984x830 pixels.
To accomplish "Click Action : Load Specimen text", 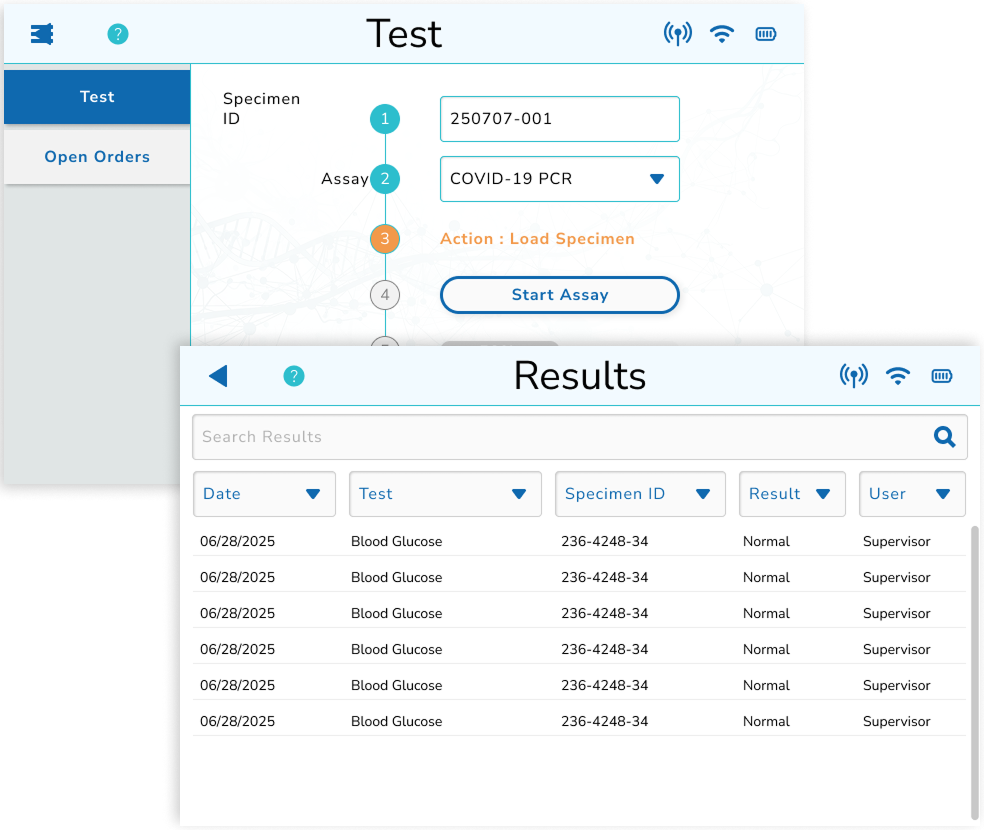I will click(x=537, y=238).
